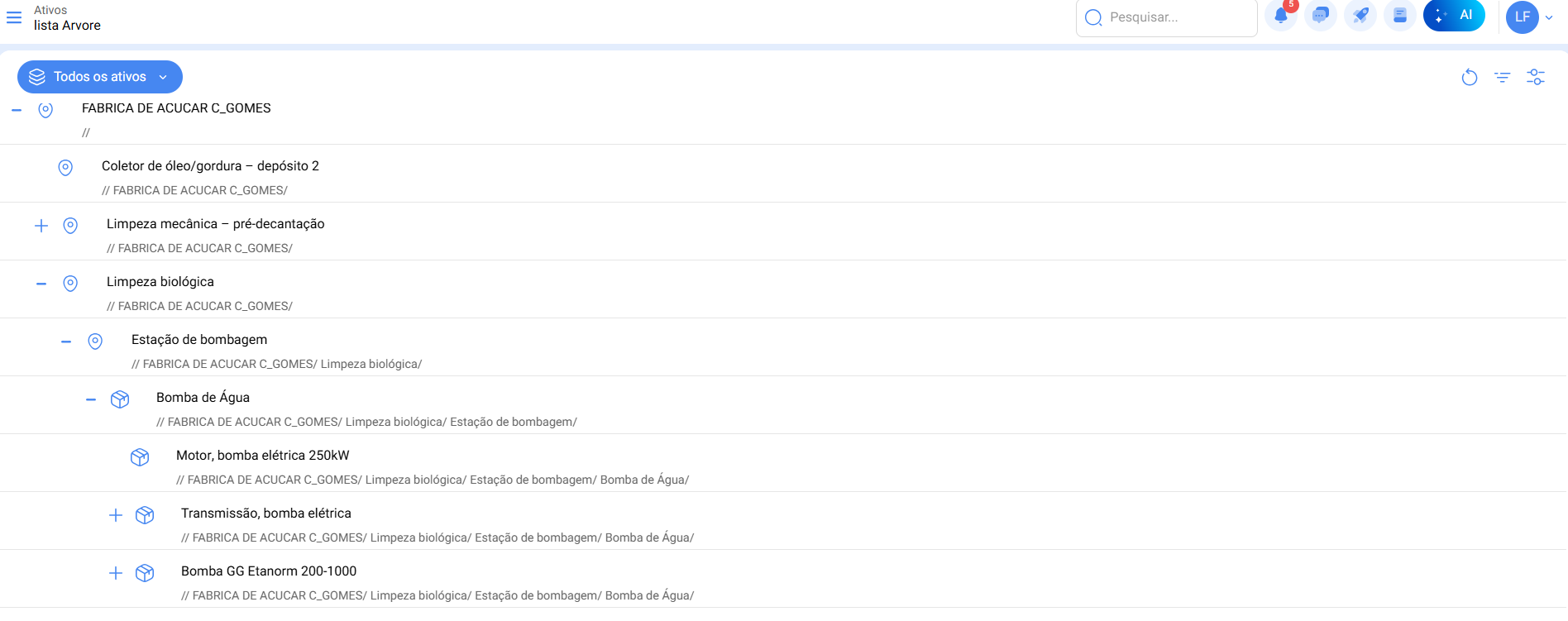Open the notifications bell

1281,16
